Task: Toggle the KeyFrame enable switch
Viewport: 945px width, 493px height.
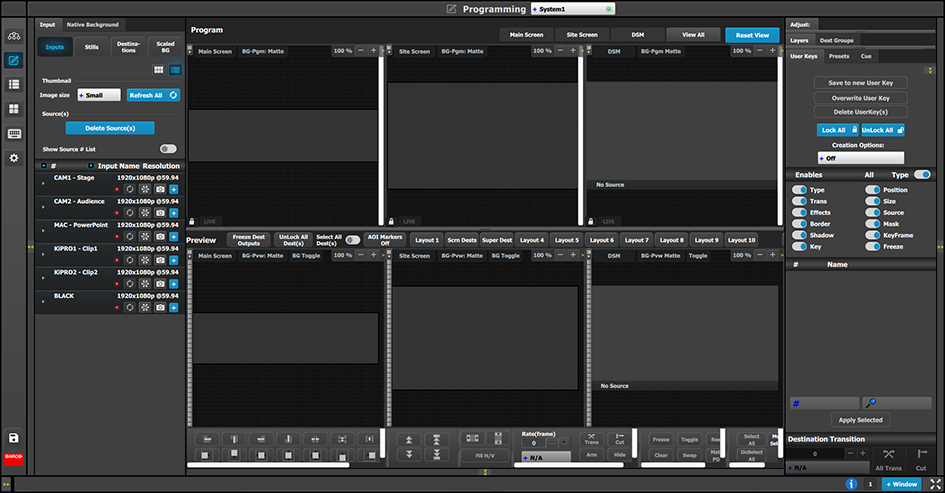Action: (x=873, y=235)
